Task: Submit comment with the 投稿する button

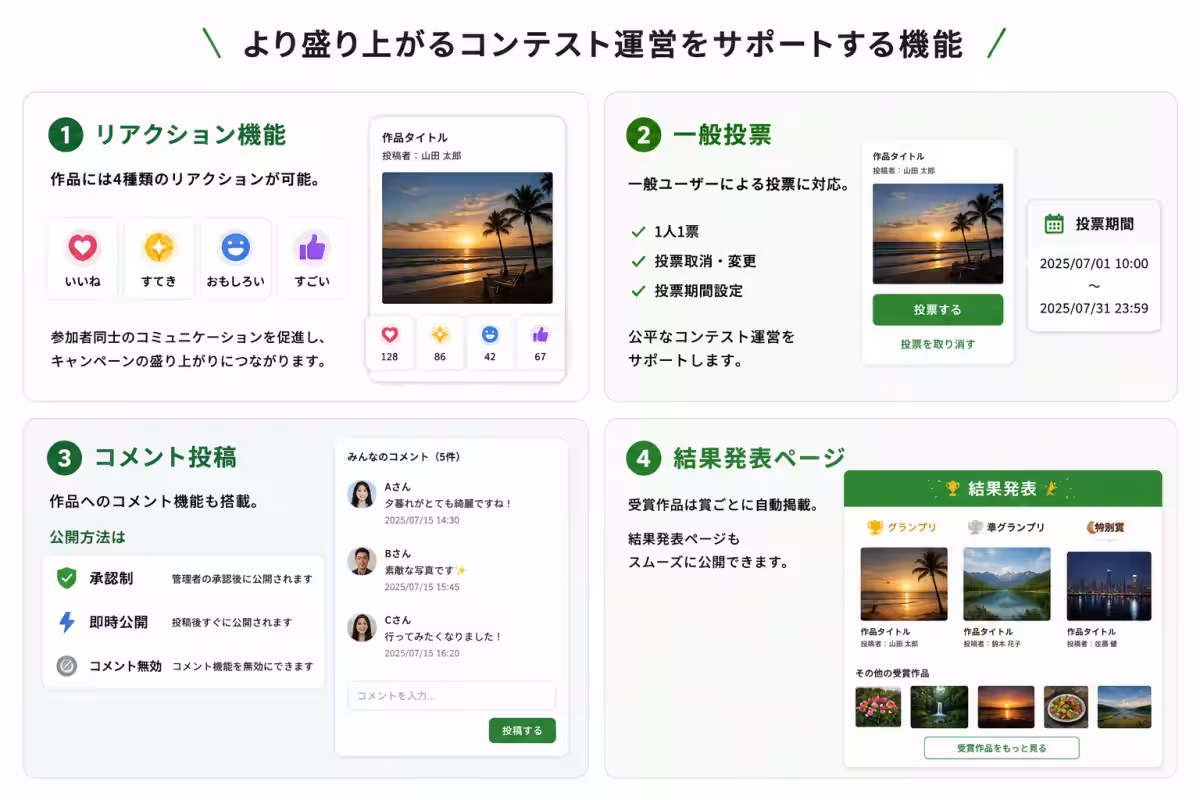Action: click(x=522, y=730)
